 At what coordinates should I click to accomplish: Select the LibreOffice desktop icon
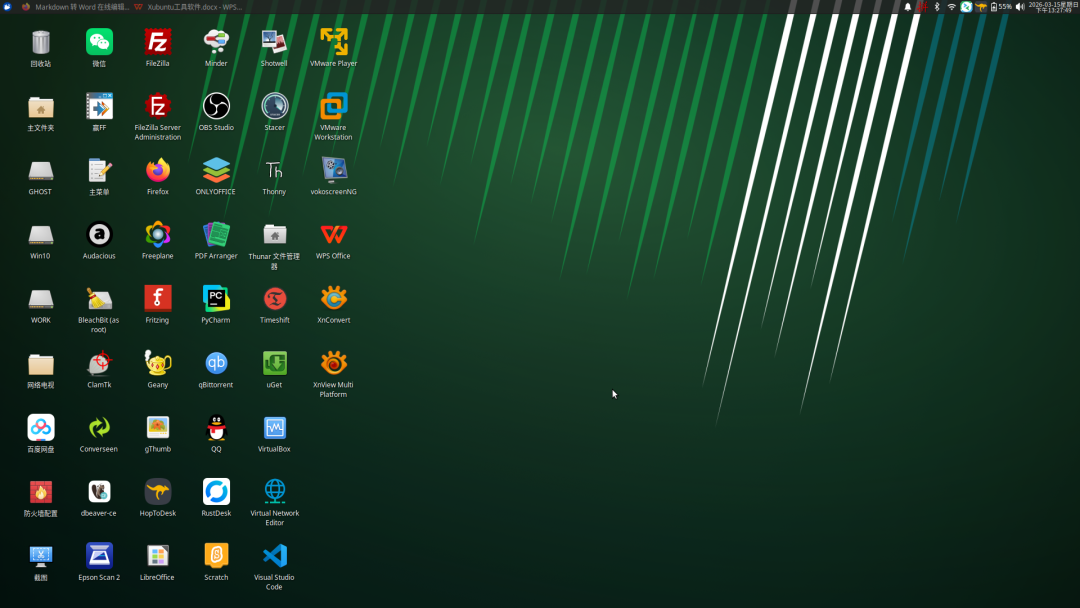coord(158,563)
